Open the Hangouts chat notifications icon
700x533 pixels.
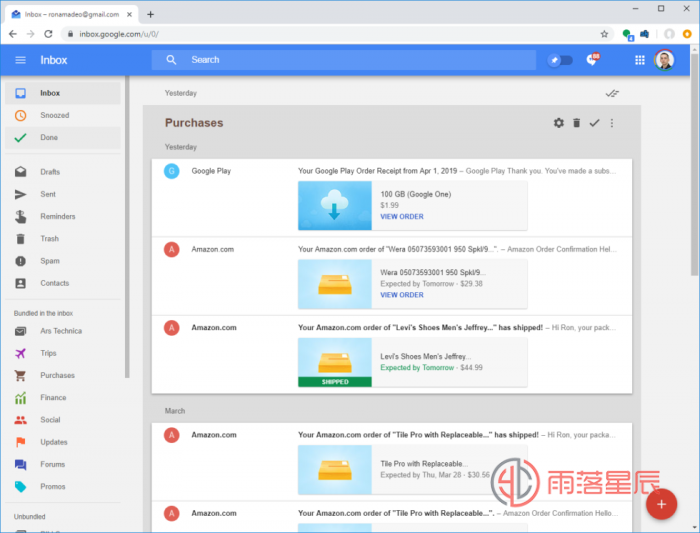[592, 59]
